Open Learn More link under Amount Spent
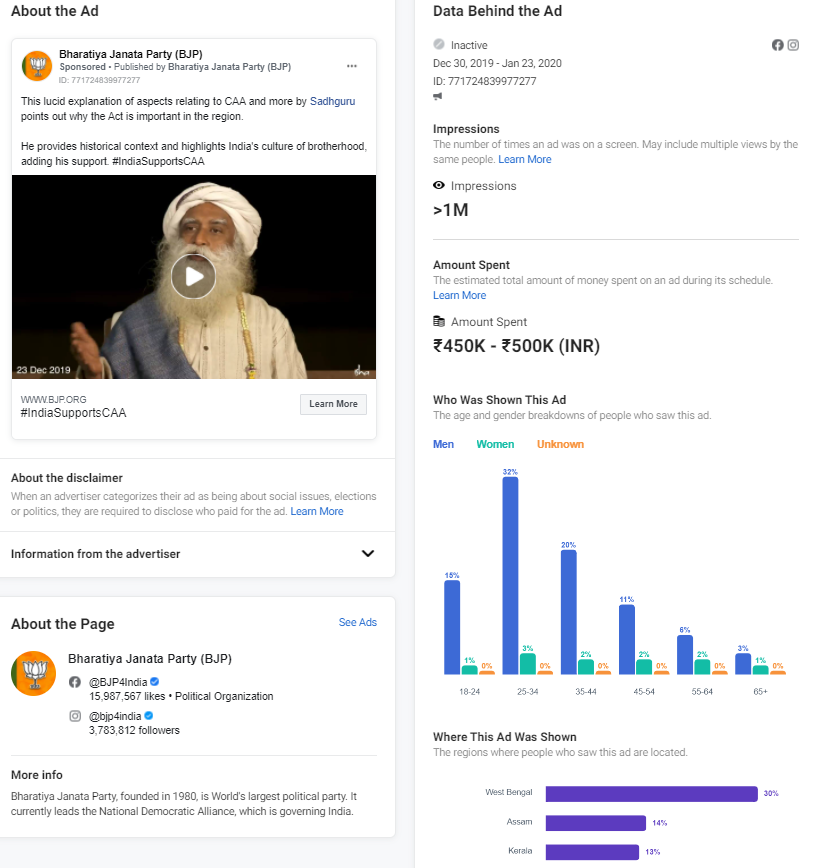The height and width of the screenshot is (868, 815). tap(459, 296)
